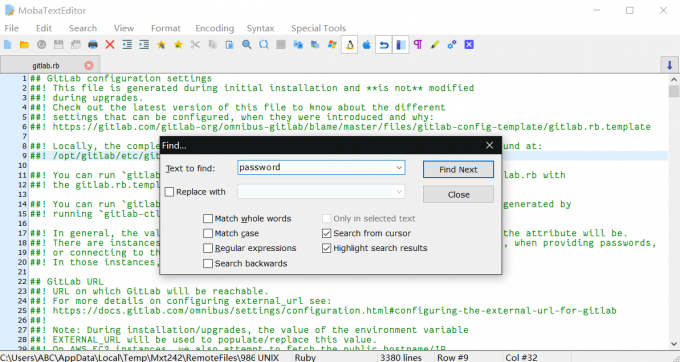The height and width of the screenshot is (362, 680).
Task: Click the second star bookmark icon
Action: [x=178, y=44]
